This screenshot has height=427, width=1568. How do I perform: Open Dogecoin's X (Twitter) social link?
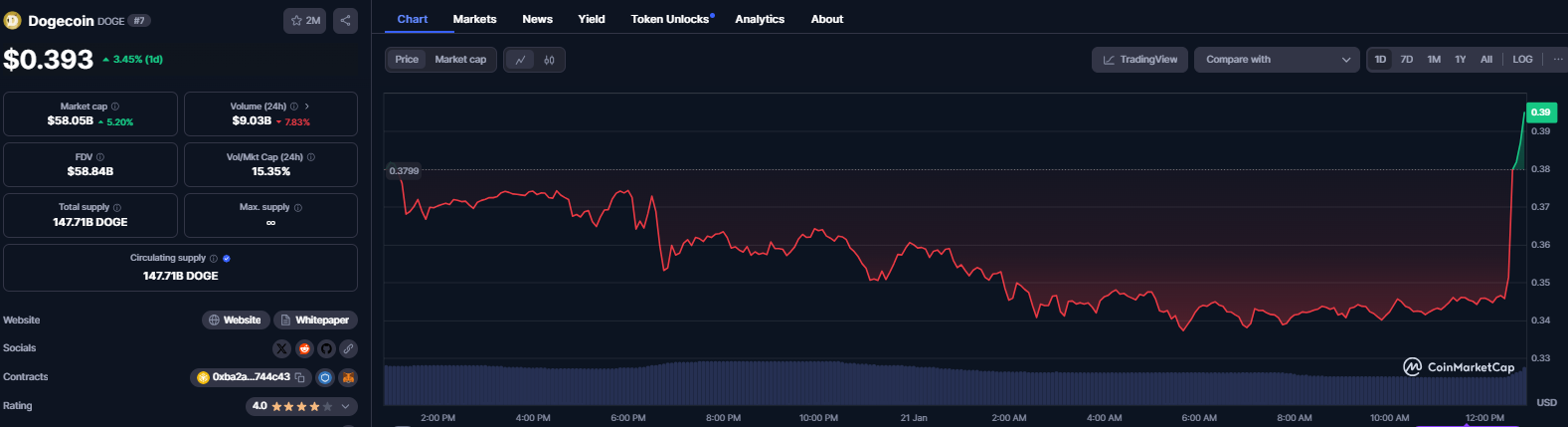click(281, 348)
